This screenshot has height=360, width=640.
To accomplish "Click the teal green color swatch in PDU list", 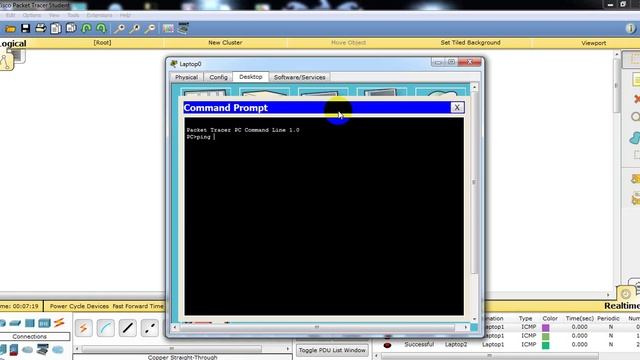I will [x=545, y=345].
